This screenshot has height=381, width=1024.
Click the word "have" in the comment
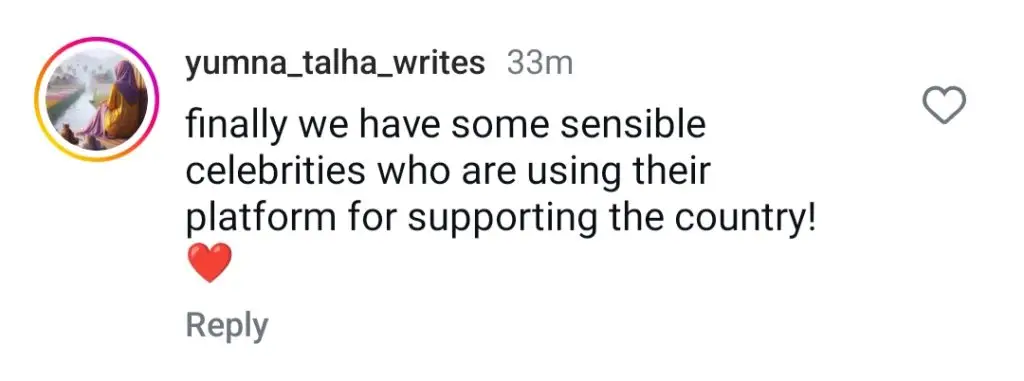(x=397, y=125)
